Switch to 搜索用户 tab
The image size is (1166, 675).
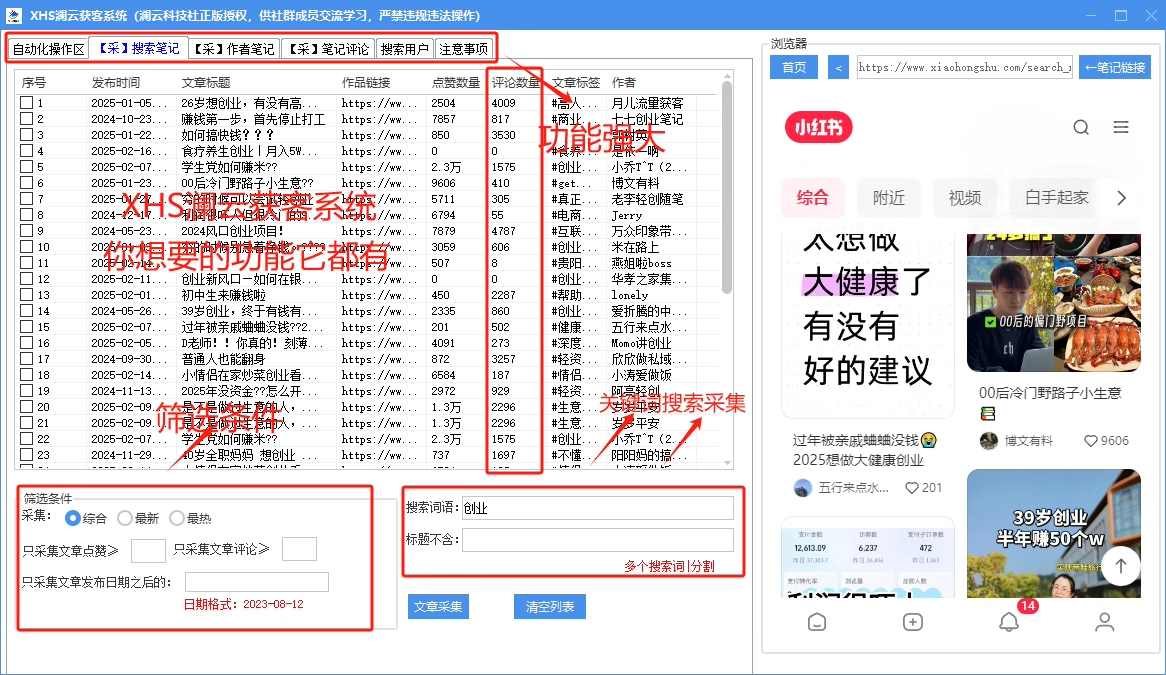405,49
